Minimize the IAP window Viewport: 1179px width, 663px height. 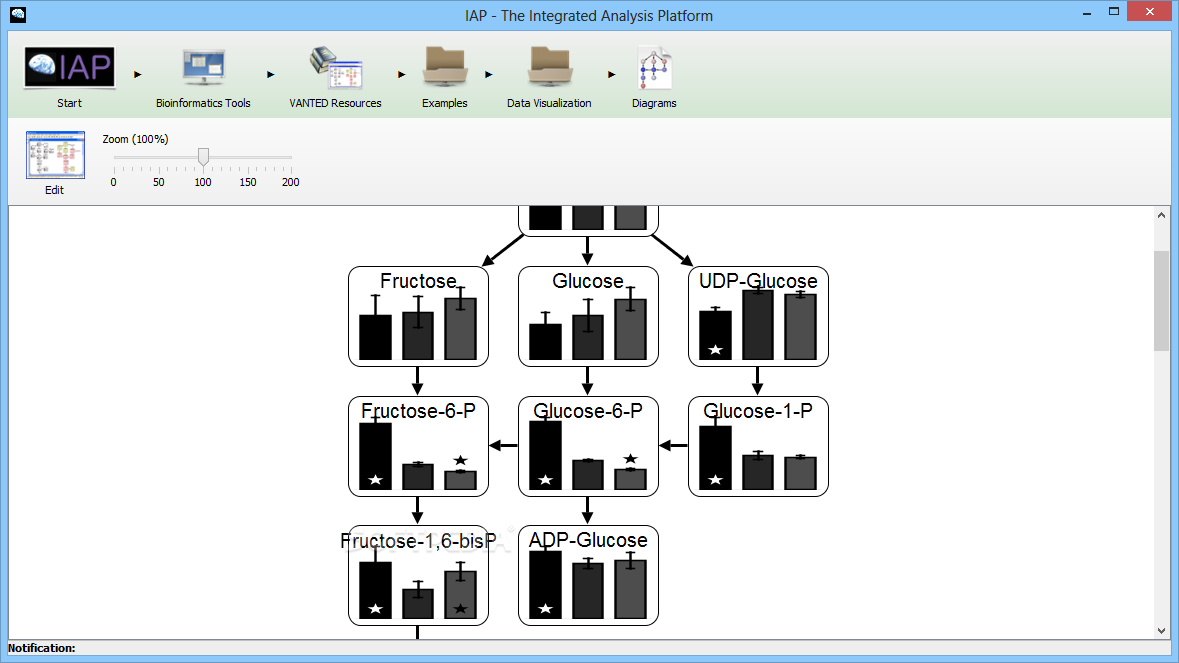point(1087,13)
